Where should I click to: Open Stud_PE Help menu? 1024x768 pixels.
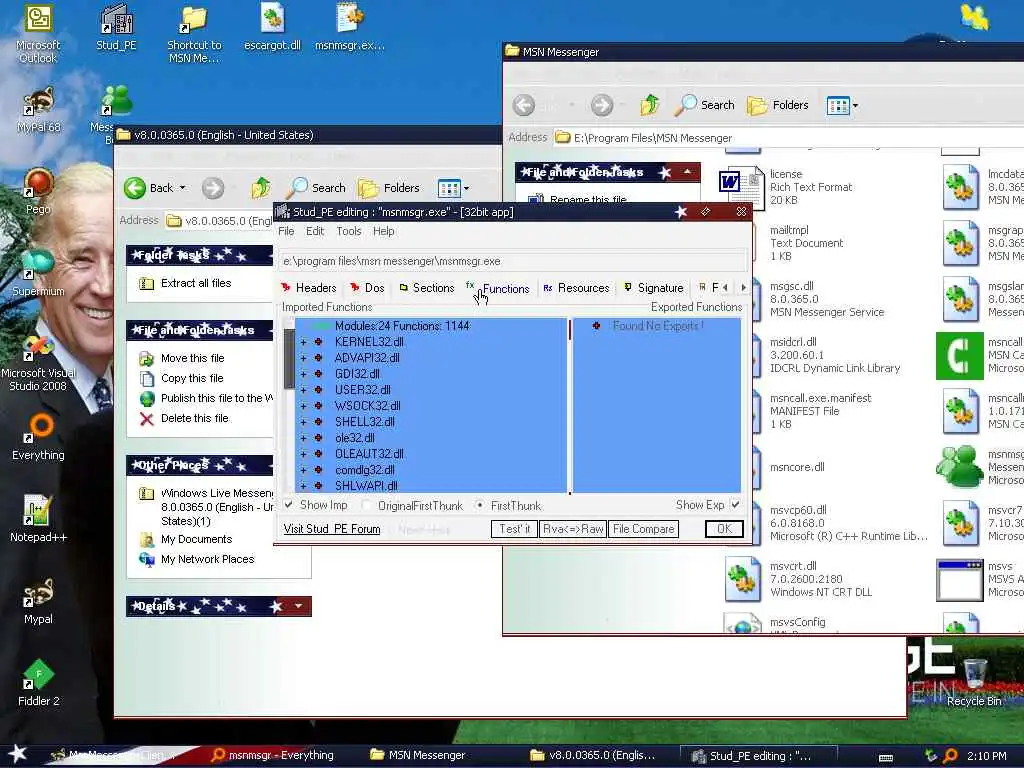click(383, 231)
